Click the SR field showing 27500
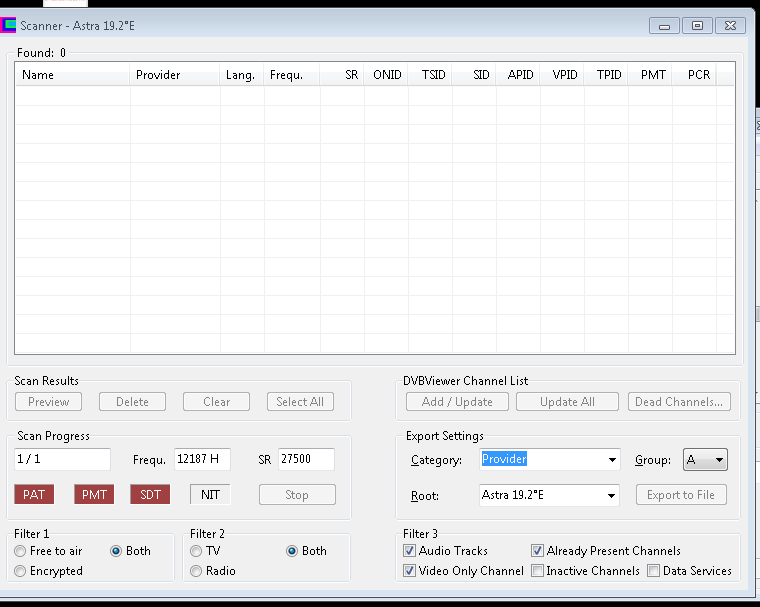The height and width of the screenshot is (607, 760). coord(306,460)
